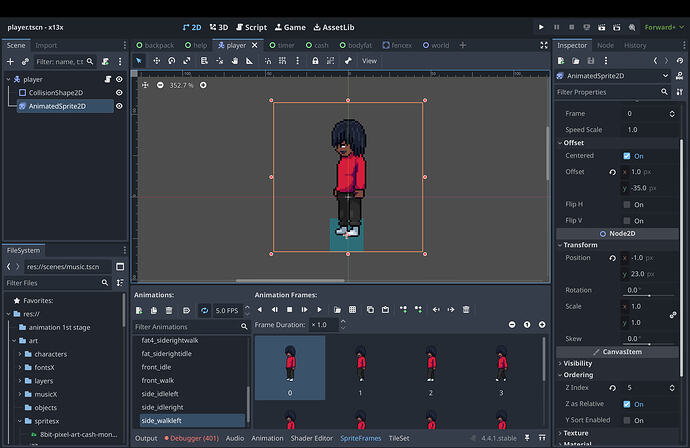The width and height of the screenshot is (690, 448).
Task: Run the project with the play button
Action: click(x=542, y=27)
